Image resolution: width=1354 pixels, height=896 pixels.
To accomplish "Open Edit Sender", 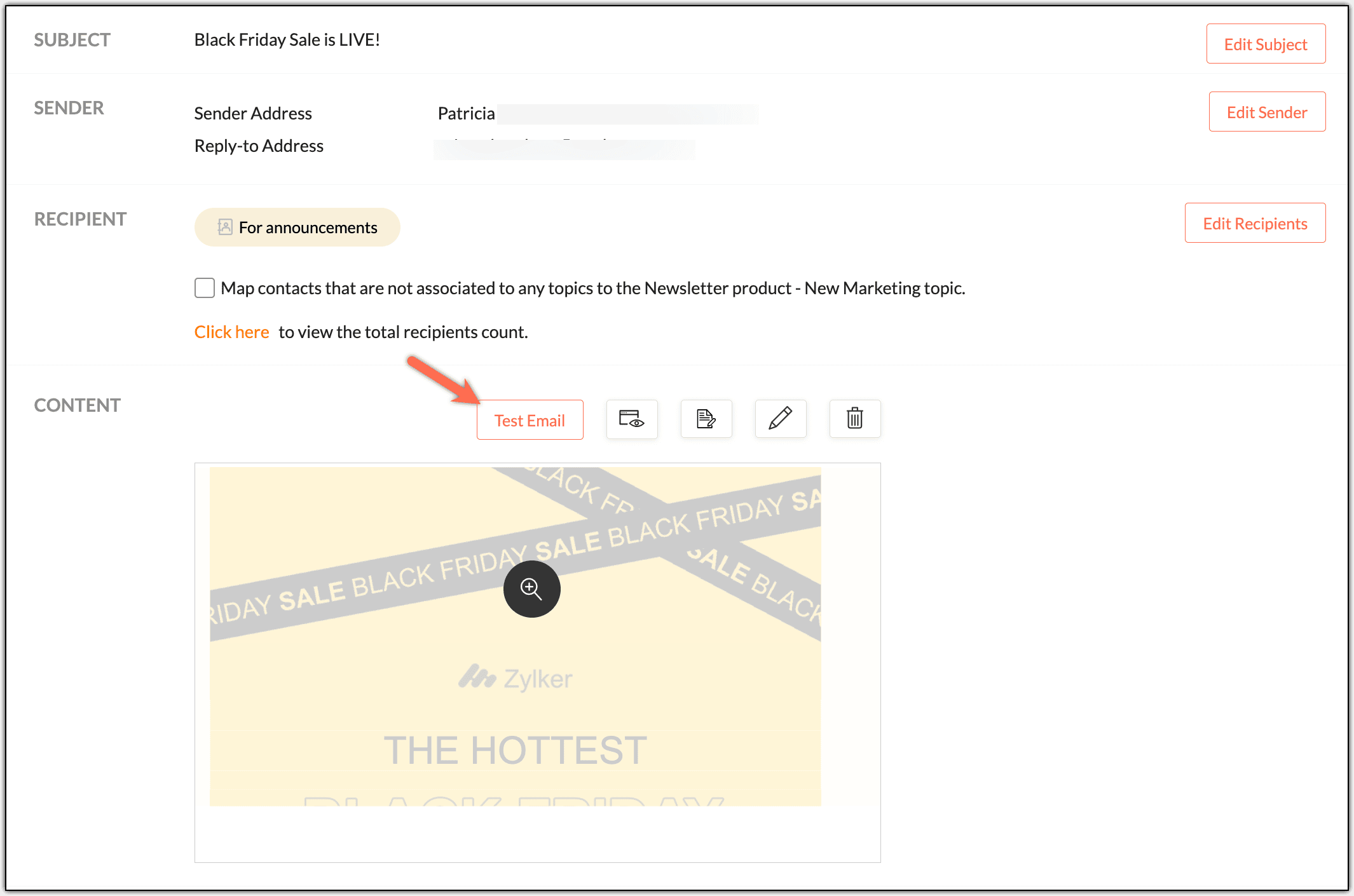I will click(1266, 111).
